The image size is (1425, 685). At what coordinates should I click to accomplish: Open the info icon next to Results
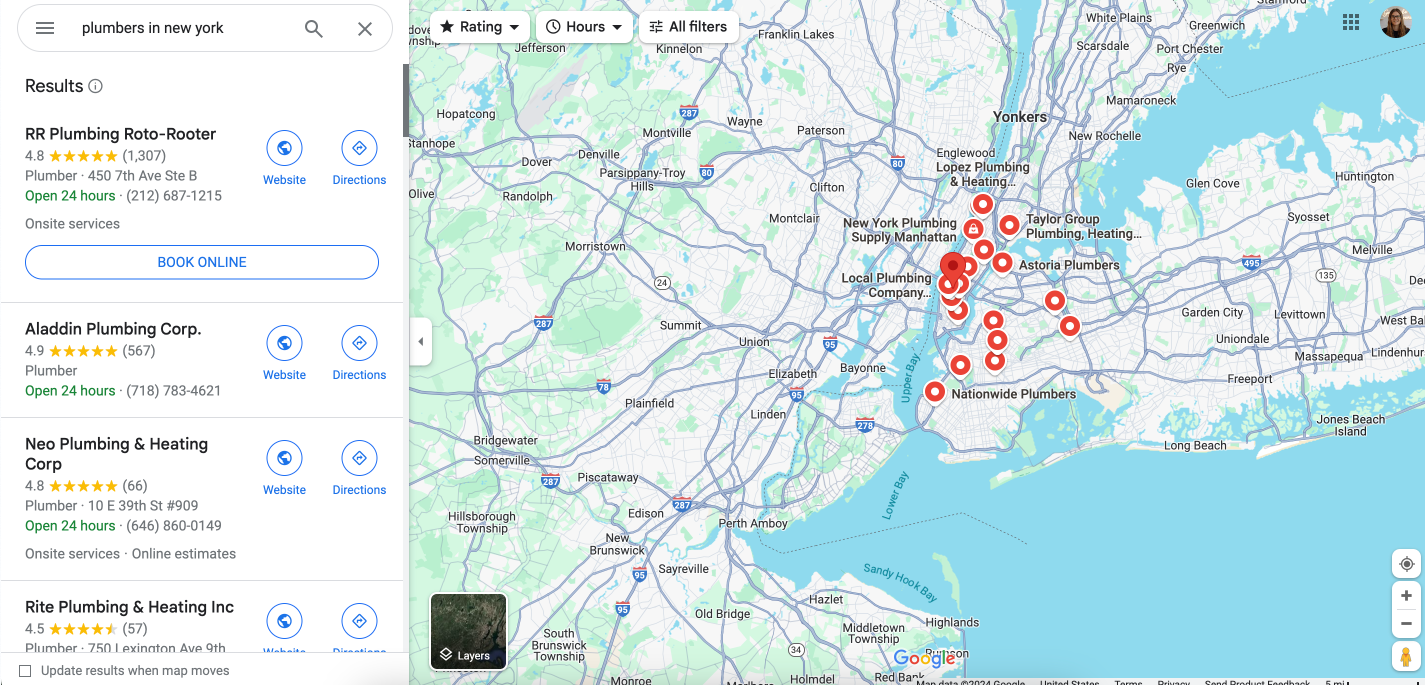pos(96,86)
